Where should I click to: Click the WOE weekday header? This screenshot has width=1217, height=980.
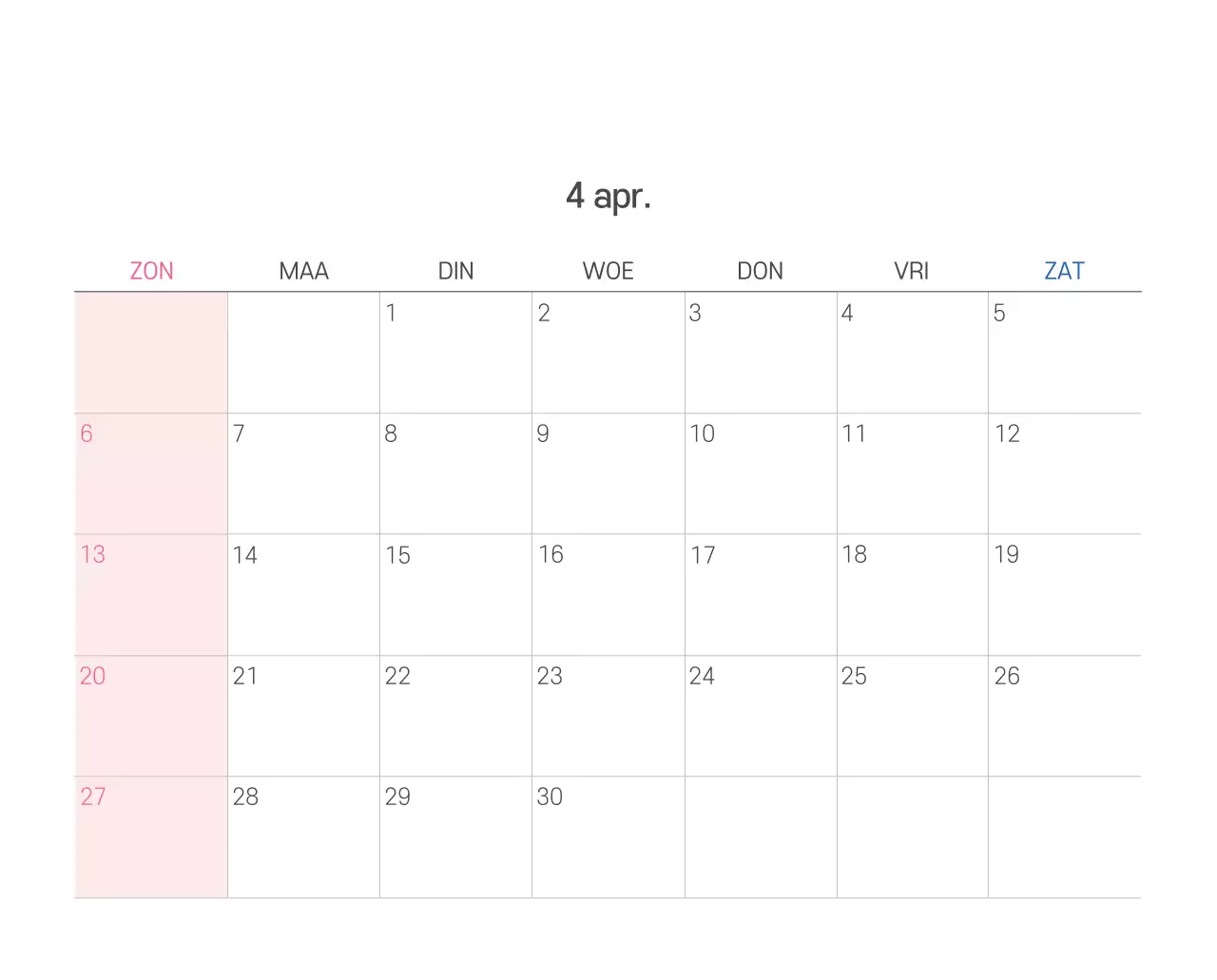(608, 271)
